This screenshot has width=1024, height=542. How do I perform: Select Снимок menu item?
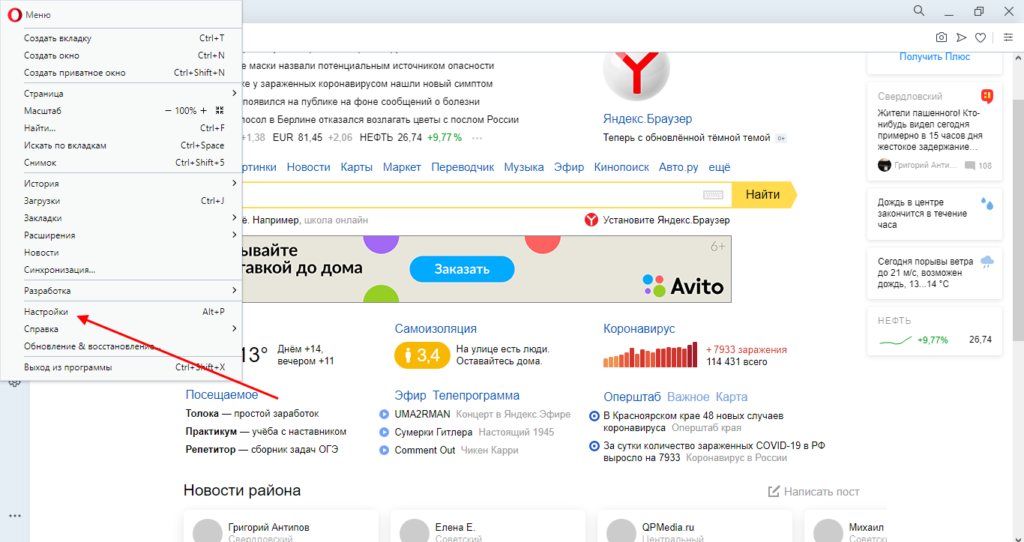[121, 163]
